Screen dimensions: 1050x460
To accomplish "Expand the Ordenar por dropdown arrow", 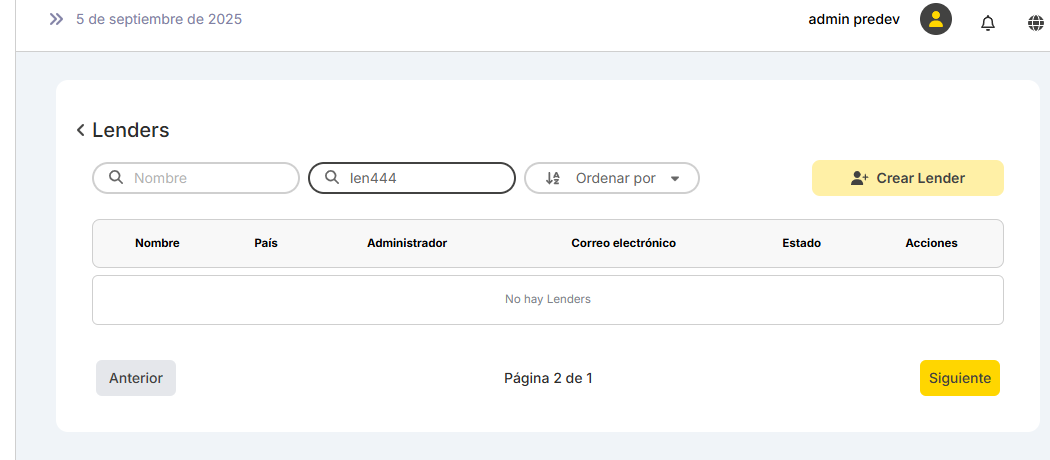I will (675, 179).
